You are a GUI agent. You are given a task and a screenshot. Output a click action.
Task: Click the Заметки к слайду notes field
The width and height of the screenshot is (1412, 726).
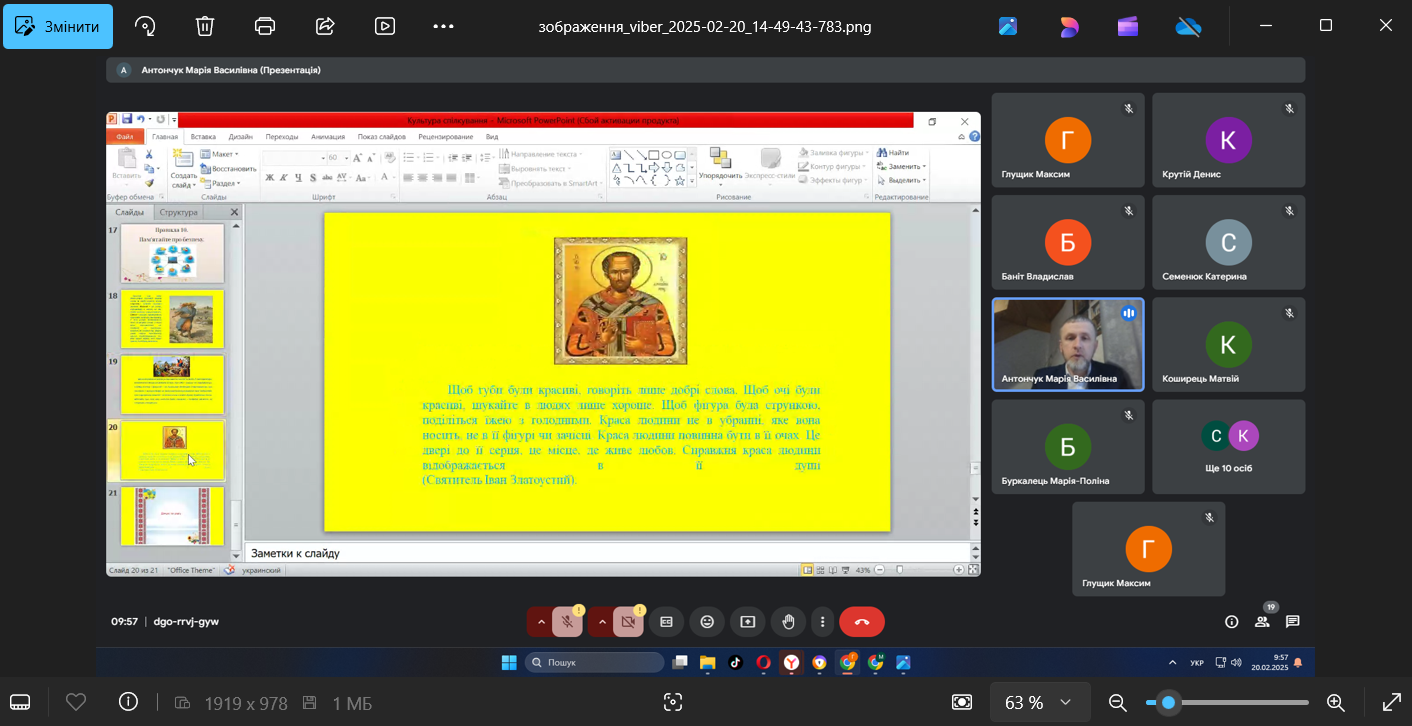[x=608, y=553]
